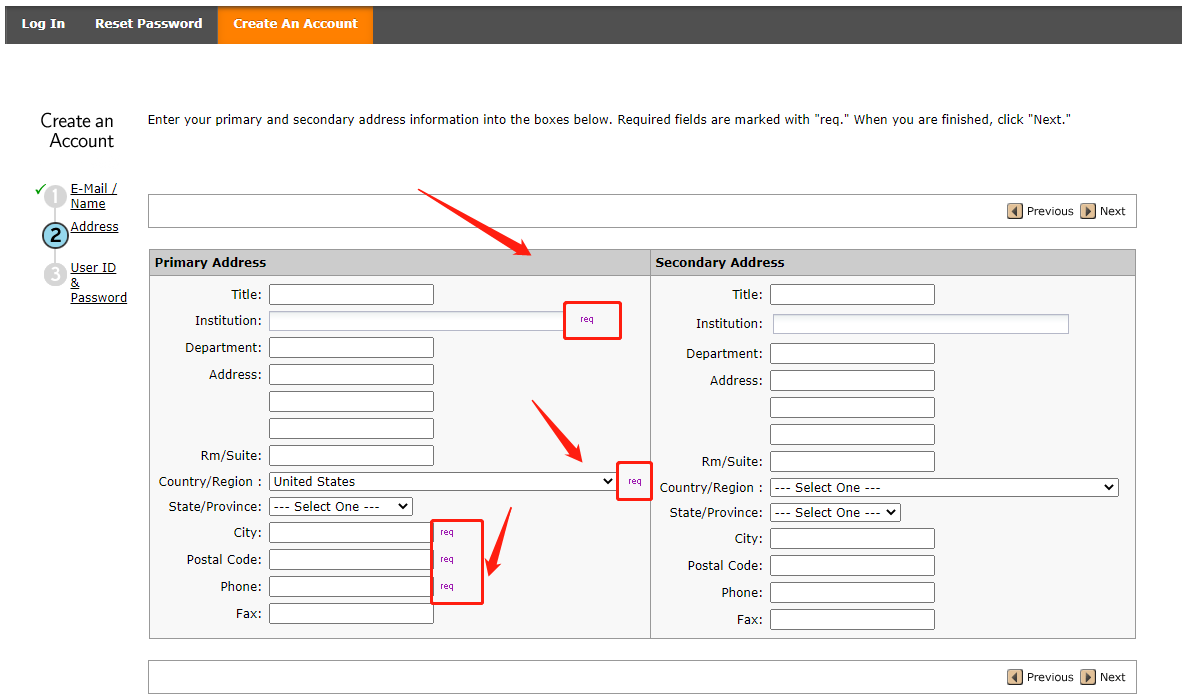Click the req marker beside City
This screenshot has height=700, width=1192.
[447, 533]
